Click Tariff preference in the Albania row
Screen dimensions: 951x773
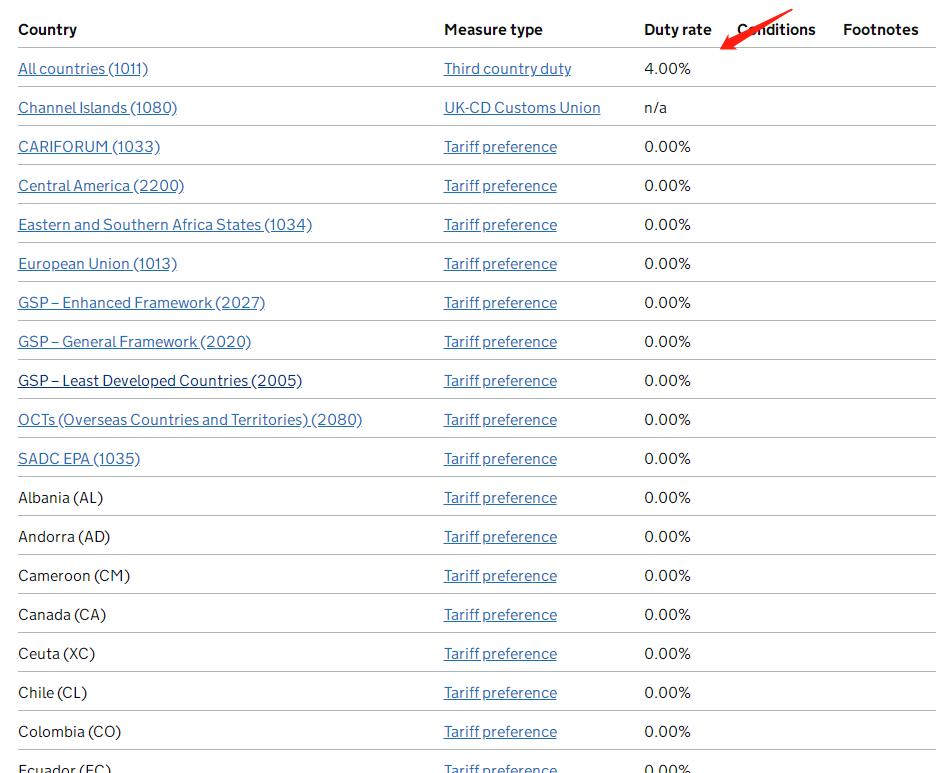click(500, 498)
